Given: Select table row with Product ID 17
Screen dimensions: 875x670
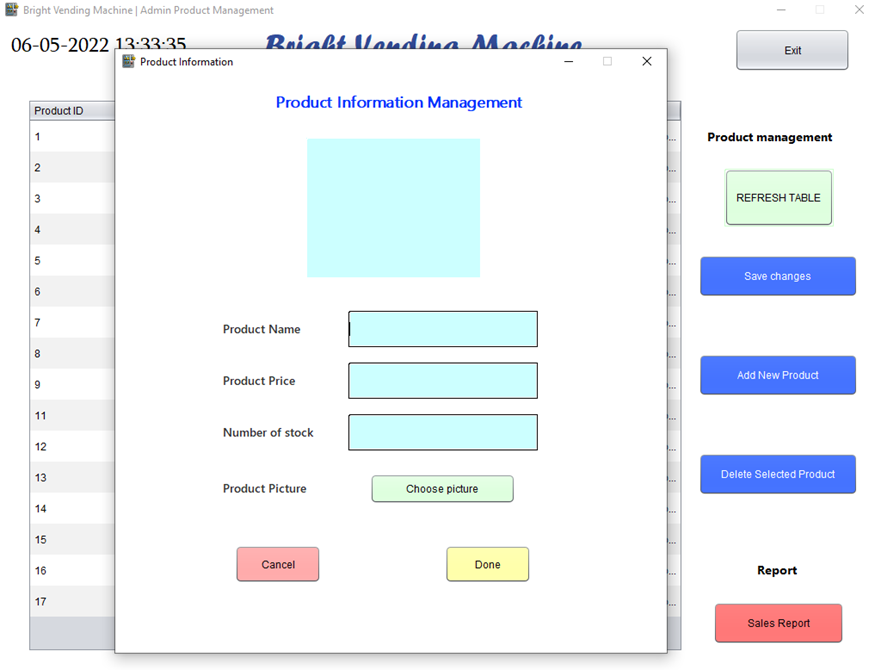Looking at the screenshot, I should [73, 601].
